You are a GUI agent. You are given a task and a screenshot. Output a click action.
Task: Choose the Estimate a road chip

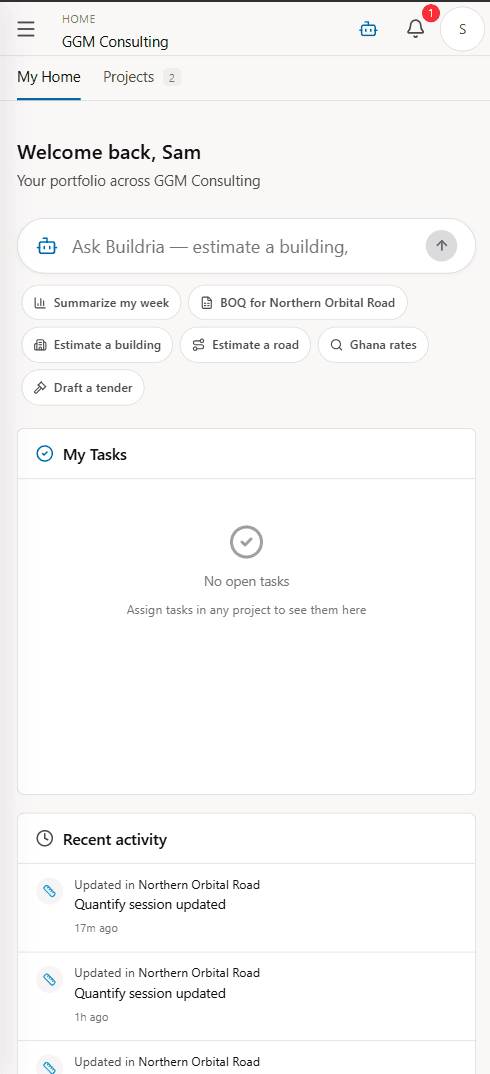[245, 345]
